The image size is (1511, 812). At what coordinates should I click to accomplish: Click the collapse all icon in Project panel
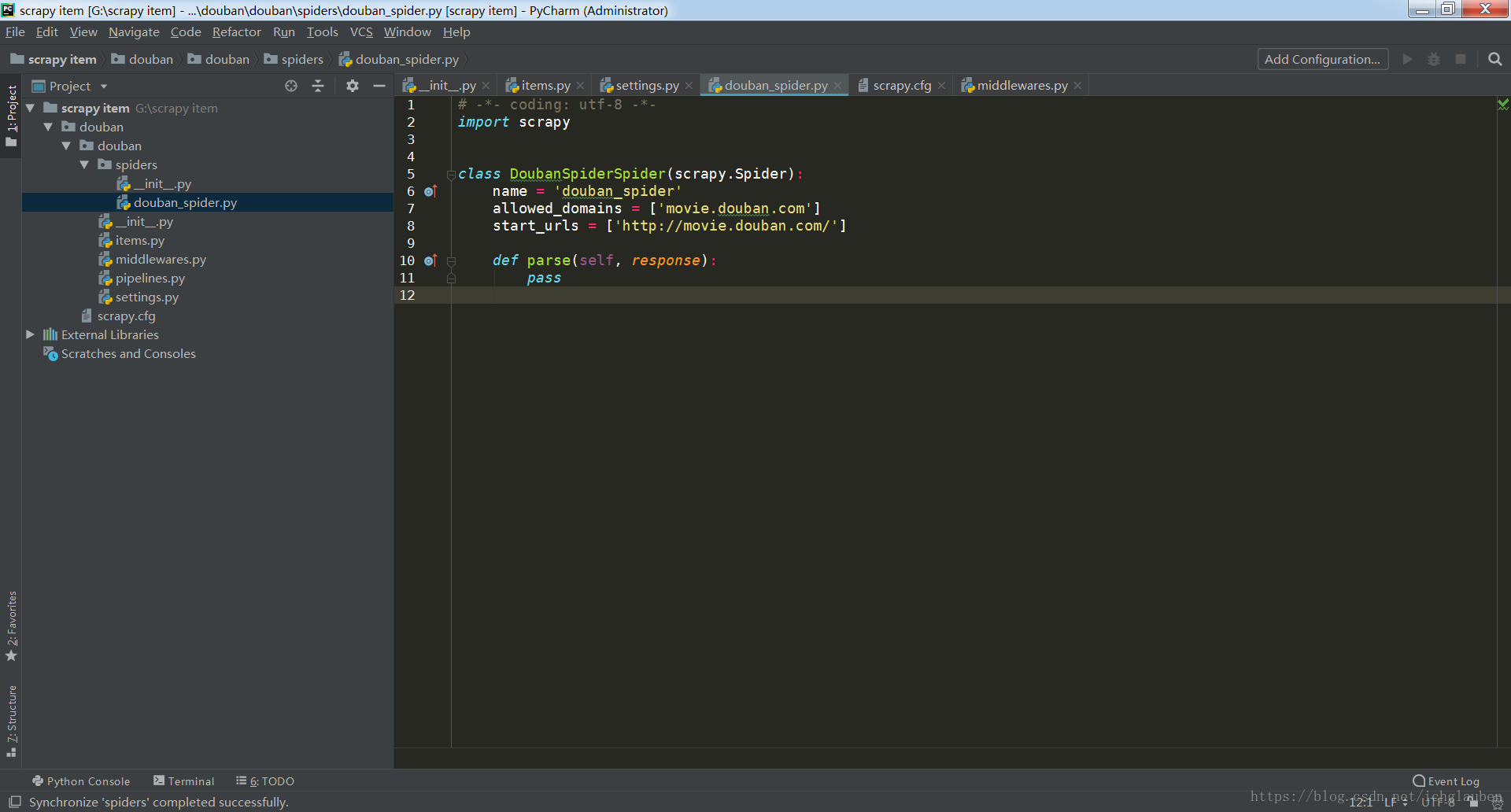(318, 86)
